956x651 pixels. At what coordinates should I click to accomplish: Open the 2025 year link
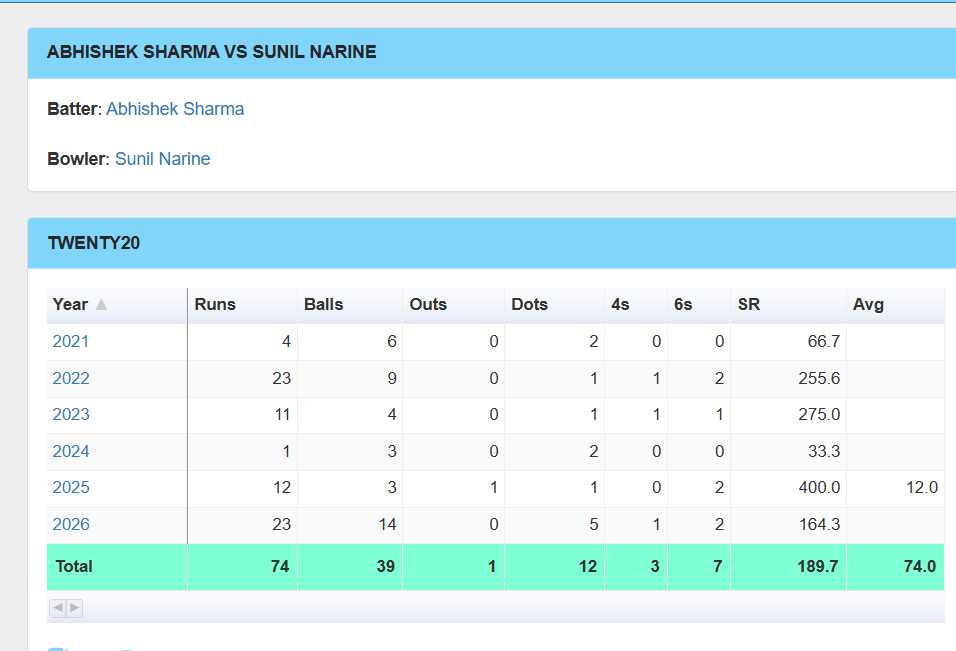71,488
